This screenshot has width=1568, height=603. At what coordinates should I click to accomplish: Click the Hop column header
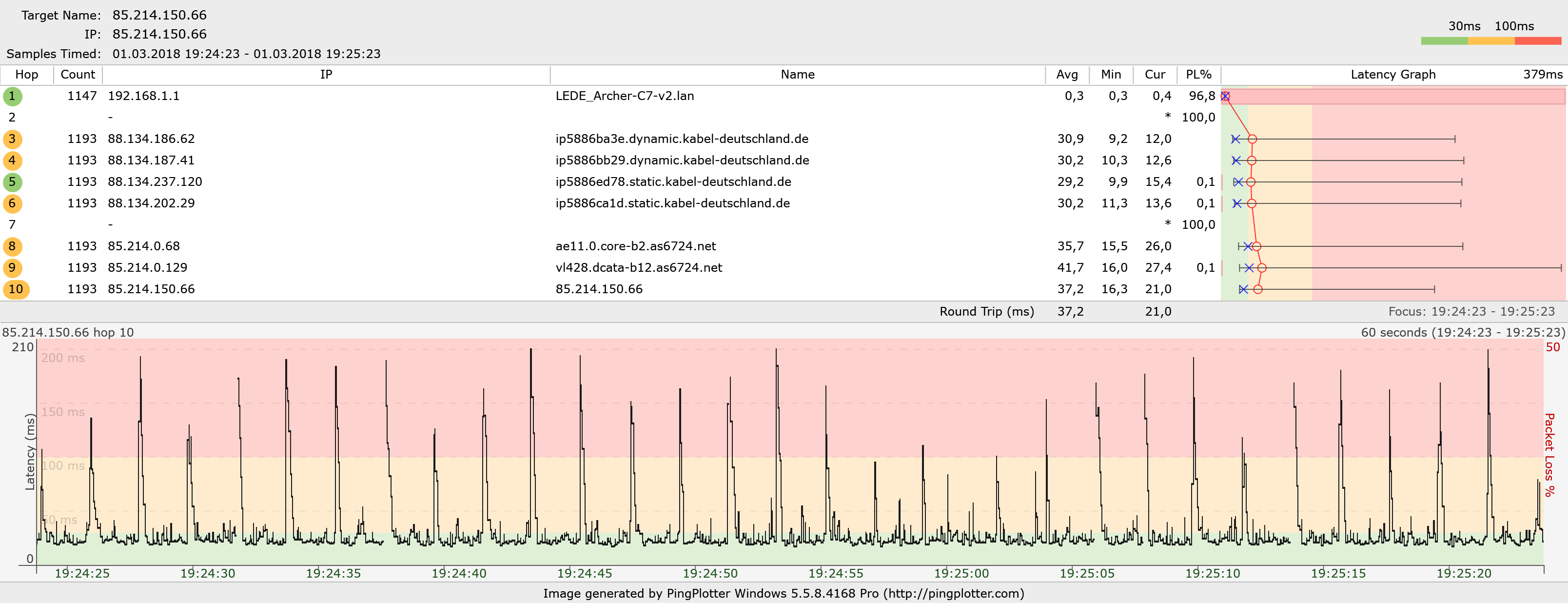pos(27,74)
